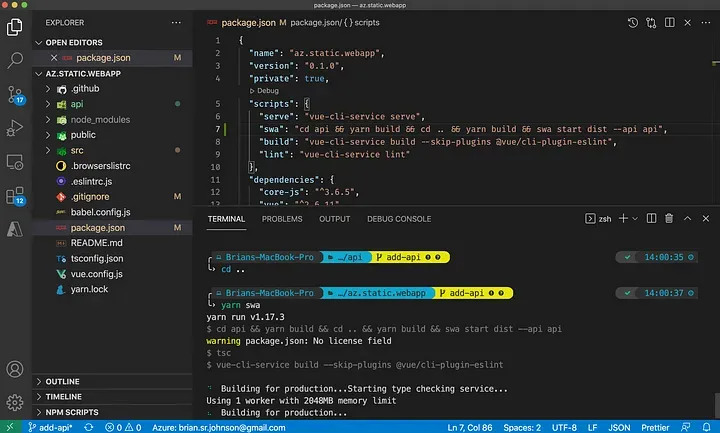Open the editor timeline history icon
Viewport: 720px width, 433px height.
(x=633, y=22)
